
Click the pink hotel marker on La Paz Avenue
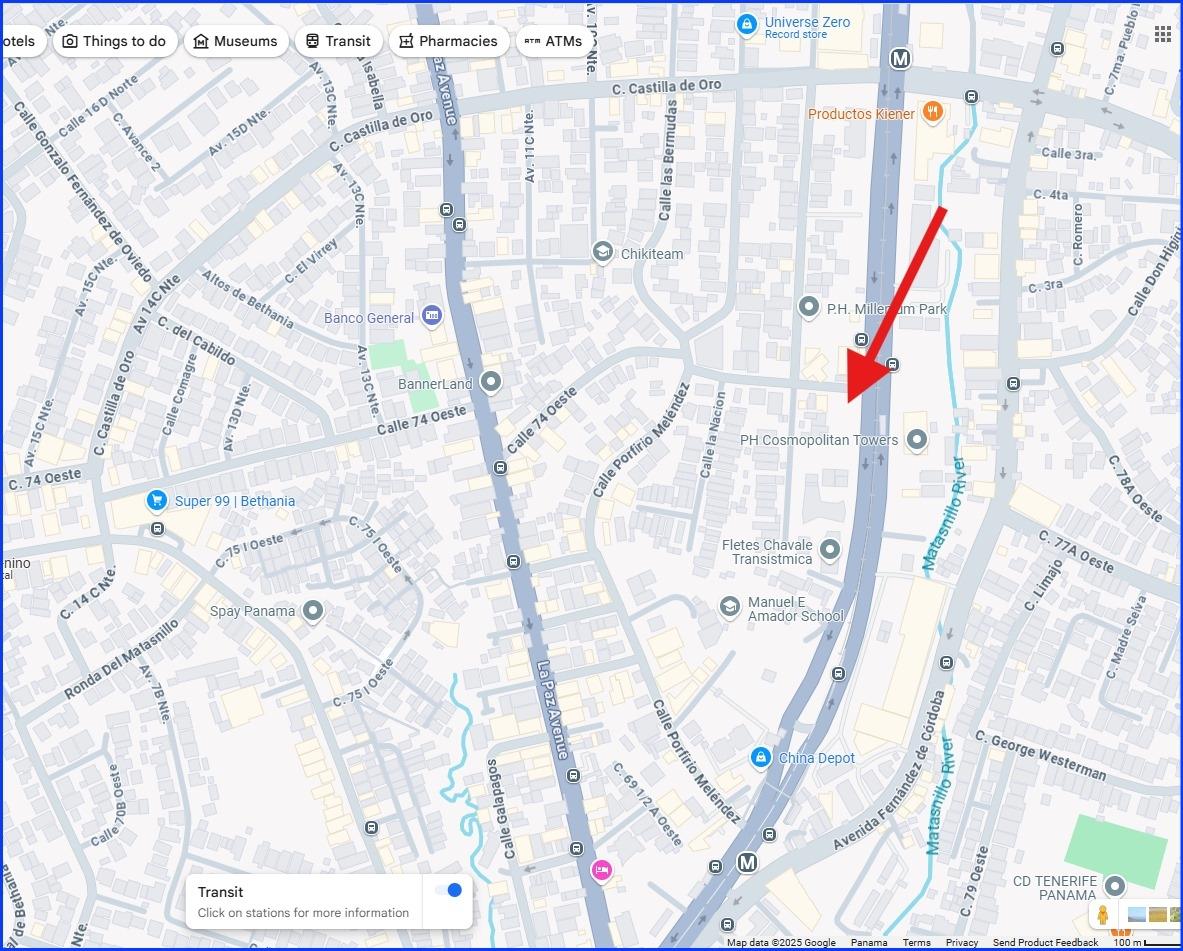pos(601,870)
